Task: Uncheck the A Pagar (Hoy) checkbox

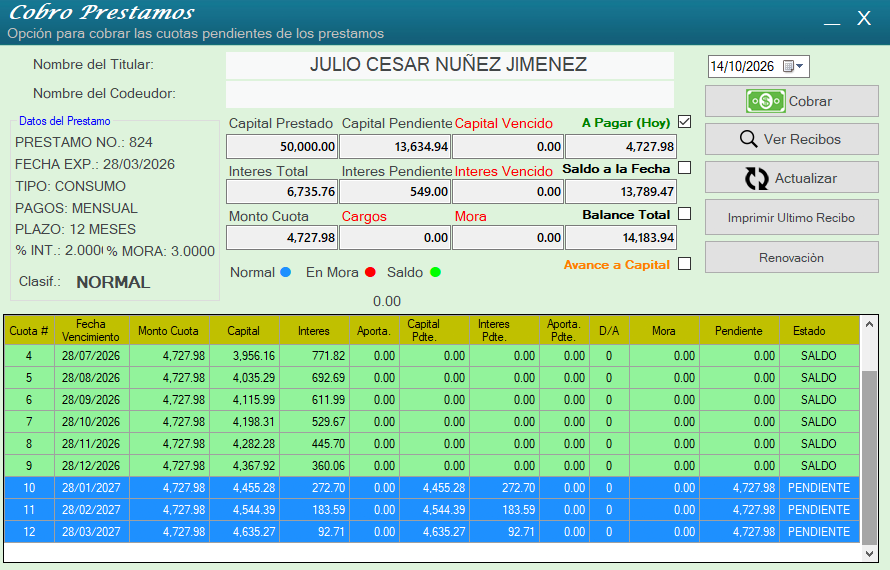Action: pyautogui.click(x=685, y=122)
